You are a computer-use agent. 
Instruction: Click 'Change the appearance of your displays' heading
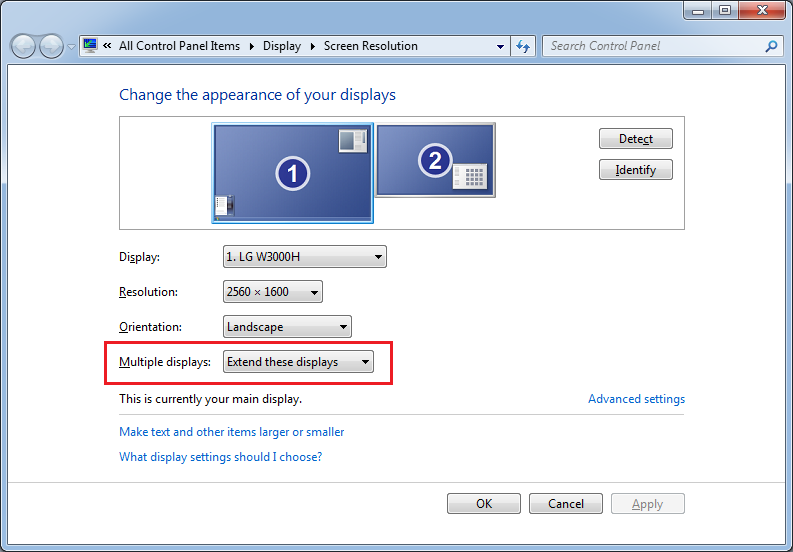point(257,95)
